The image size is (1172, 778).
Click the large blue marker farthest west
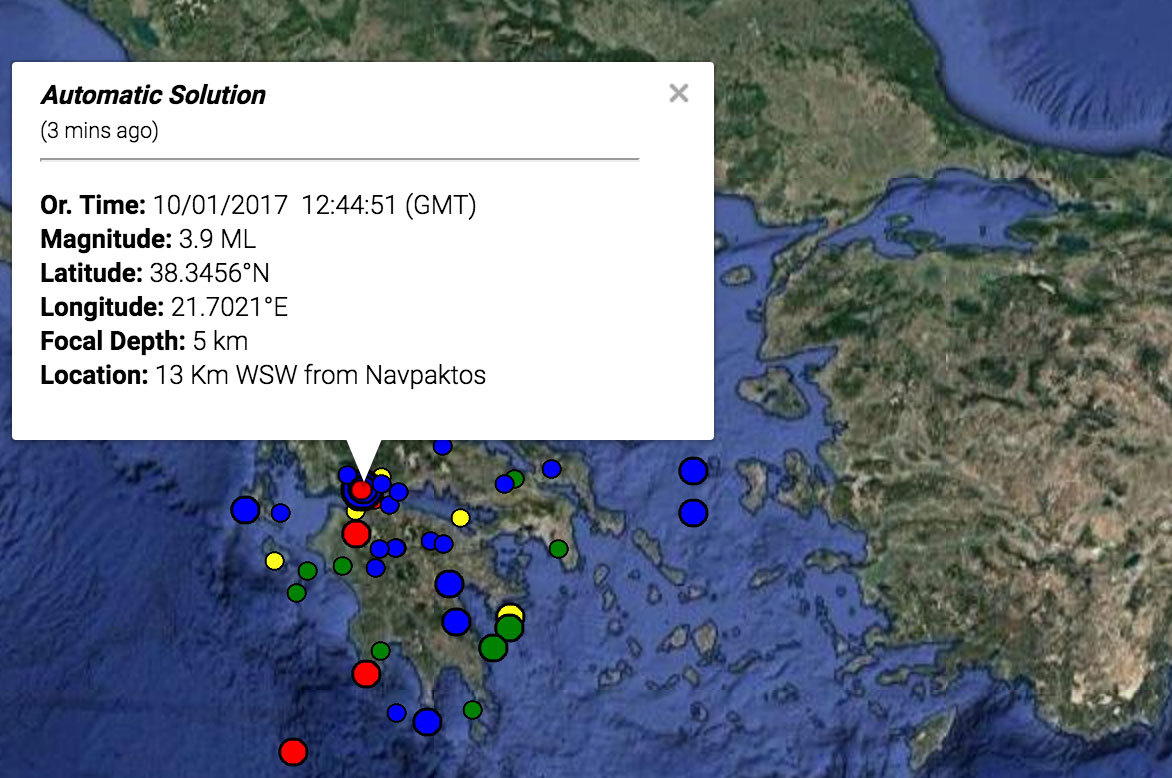(245, 510)
